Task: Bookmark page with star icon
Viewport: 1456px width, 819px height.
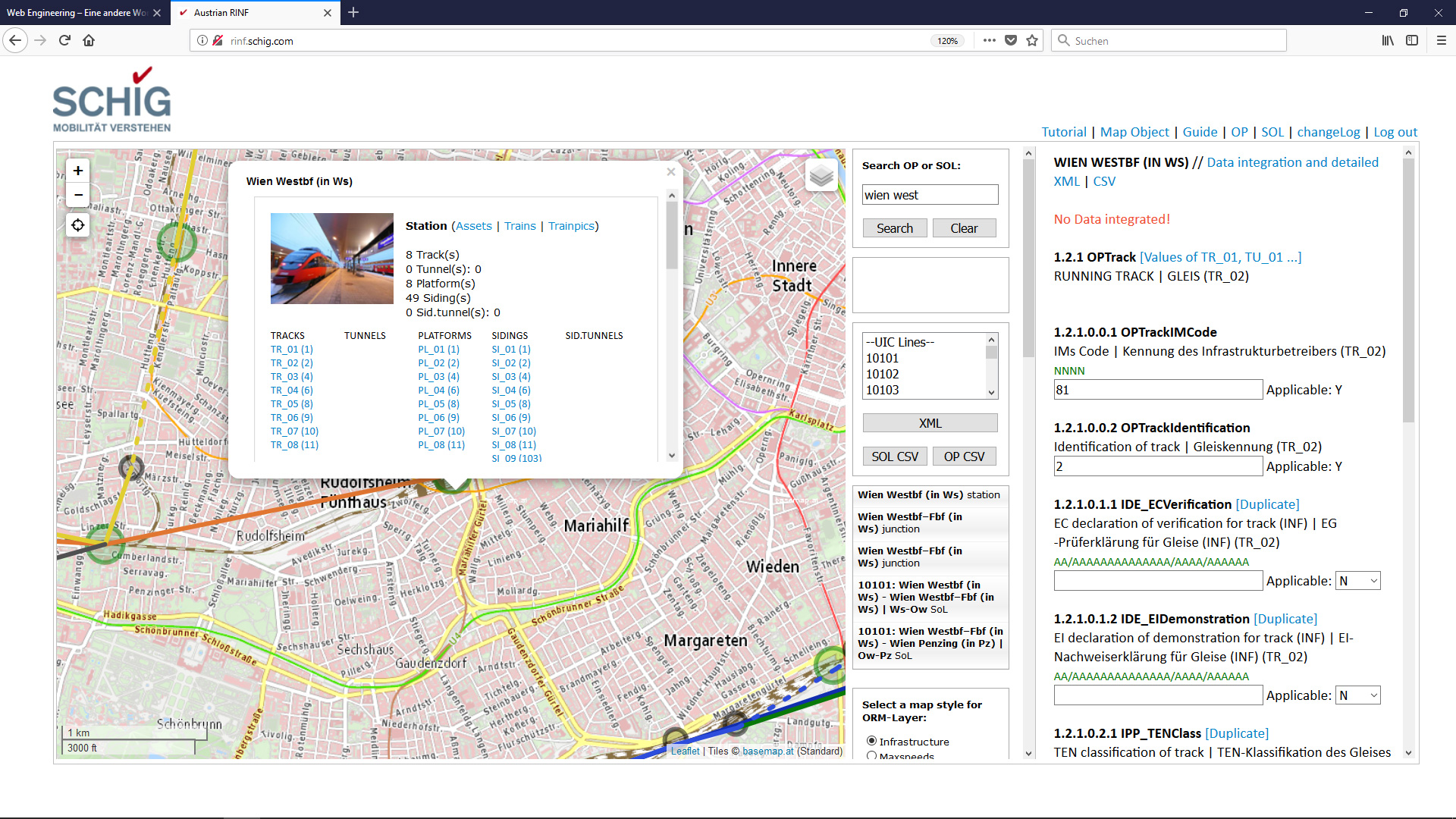Action: [x=1032, y=41]
